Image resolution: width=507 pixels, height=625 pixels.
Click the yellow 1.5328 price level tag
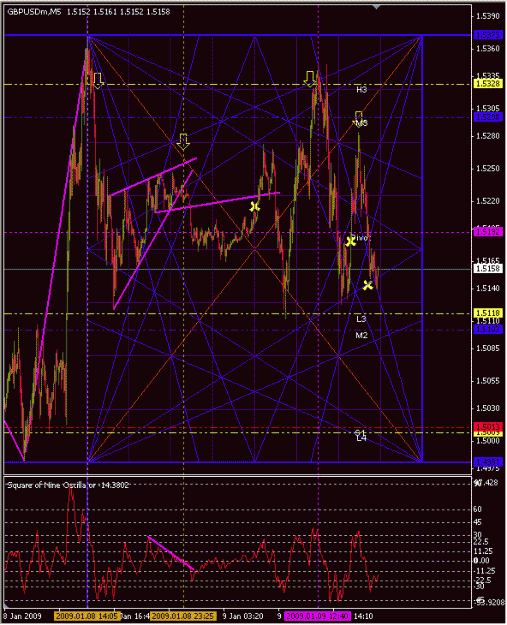pos(489,84)
